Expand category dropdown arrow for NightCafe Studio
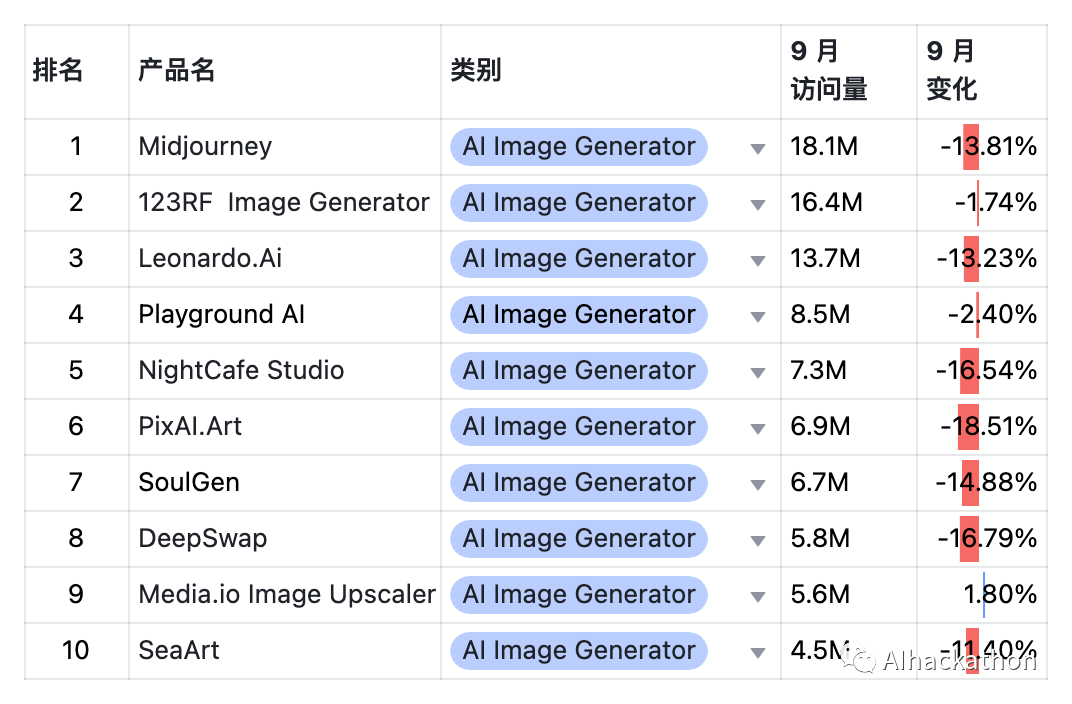Screen dimensions: 1072x704 [x=758, y=373]
